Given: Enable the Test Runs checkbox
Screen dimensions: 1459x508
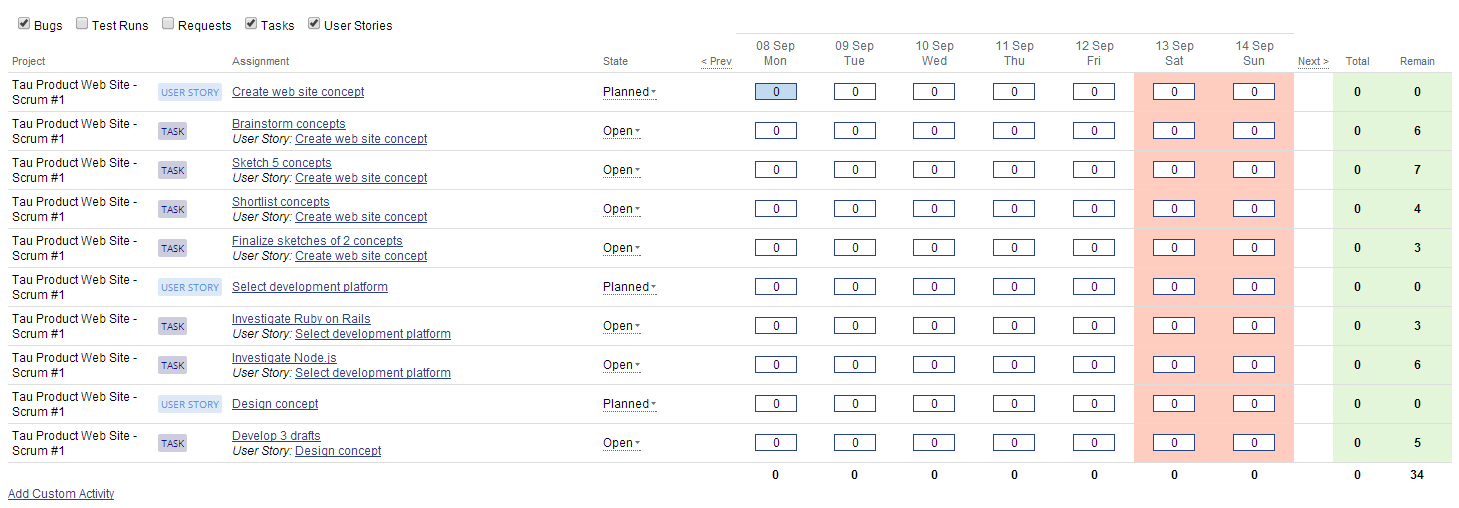Looking at the screenshot, I should click(x=82, y=24).
